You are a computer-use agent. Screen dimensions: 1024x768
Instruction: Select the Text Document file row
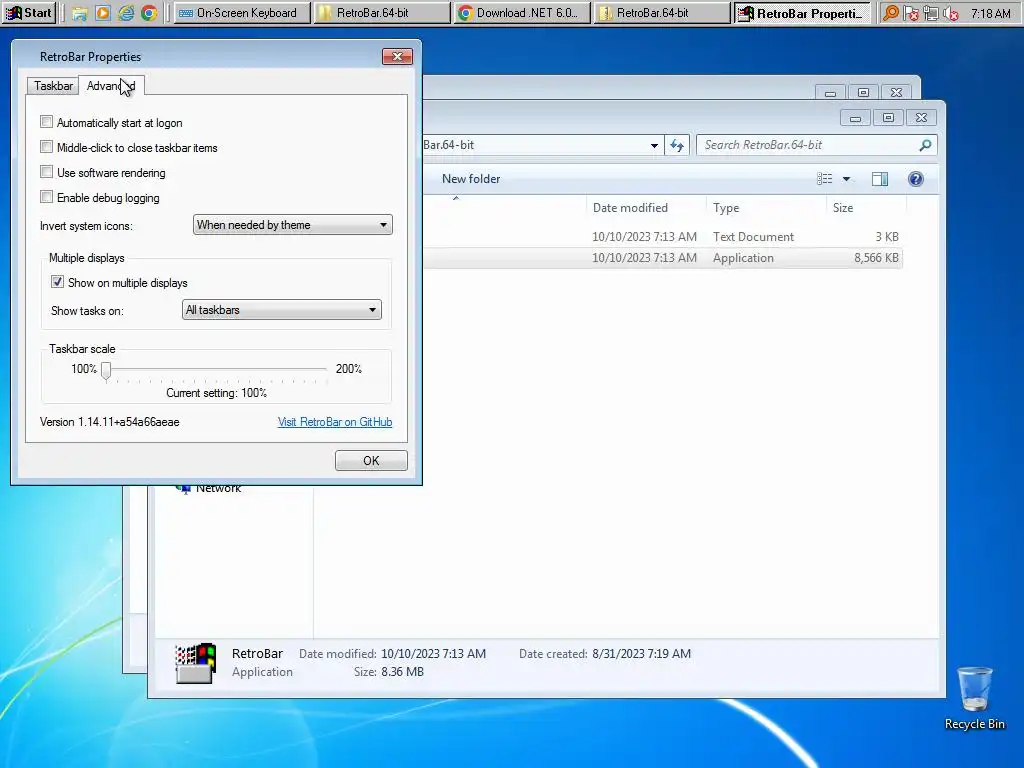tap(663, 236)
